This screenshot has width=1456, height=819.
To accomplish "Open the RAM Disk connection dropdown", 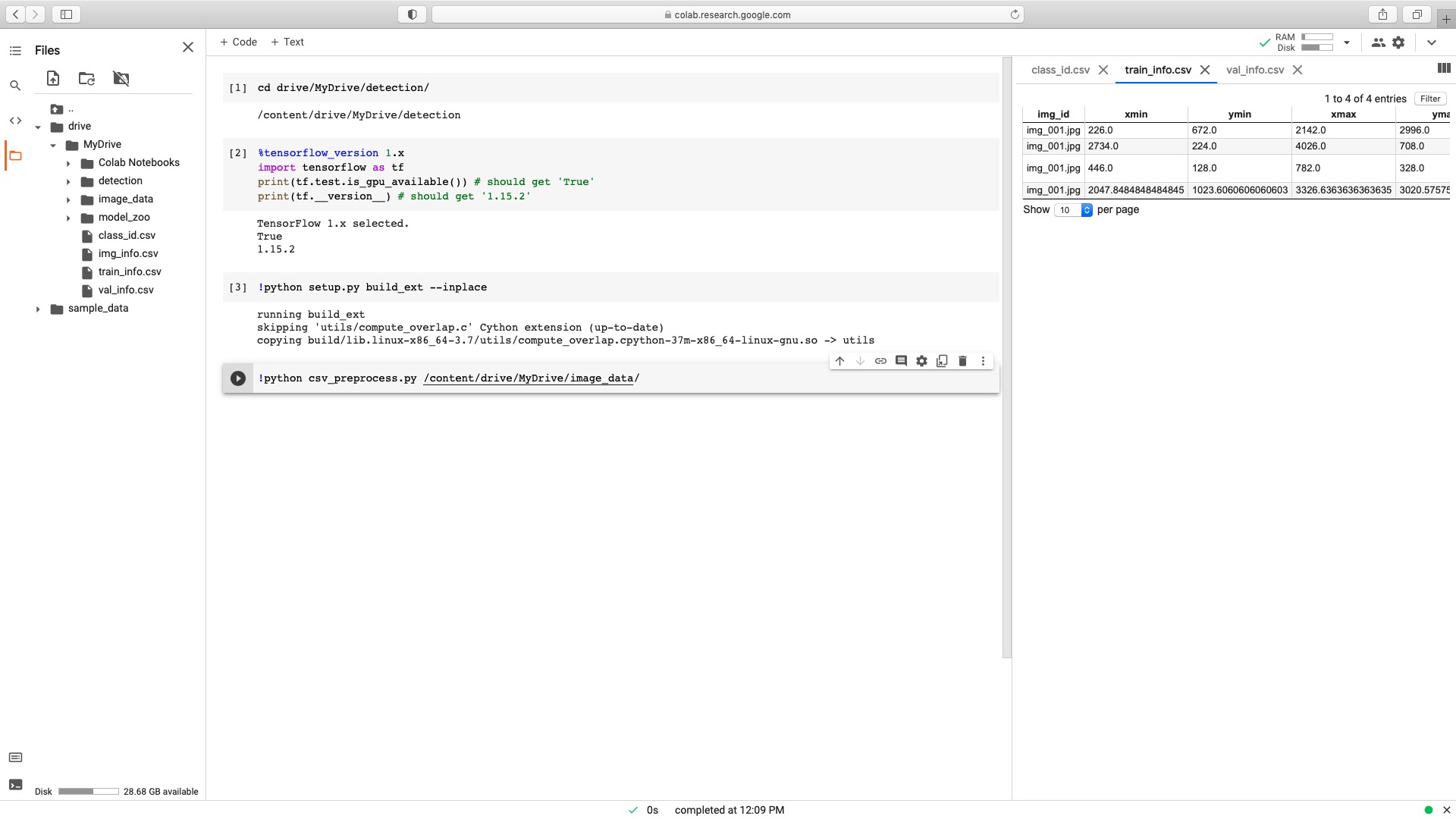I will click(1346, 42).
